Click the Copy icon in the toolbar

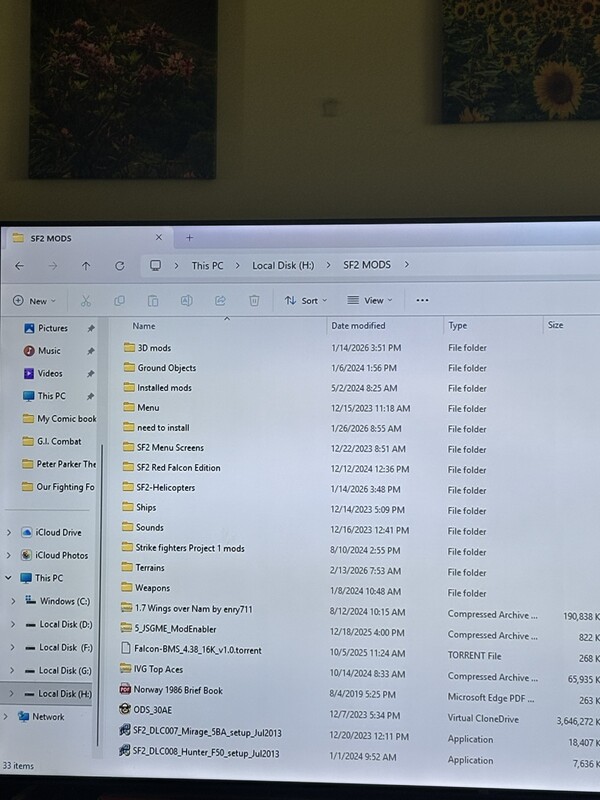[x=119, y=301]
